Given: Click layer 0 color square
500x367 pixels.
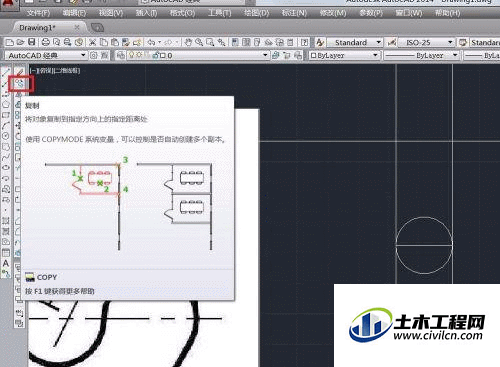Looking at the screenshot, I should pos(163,55).
